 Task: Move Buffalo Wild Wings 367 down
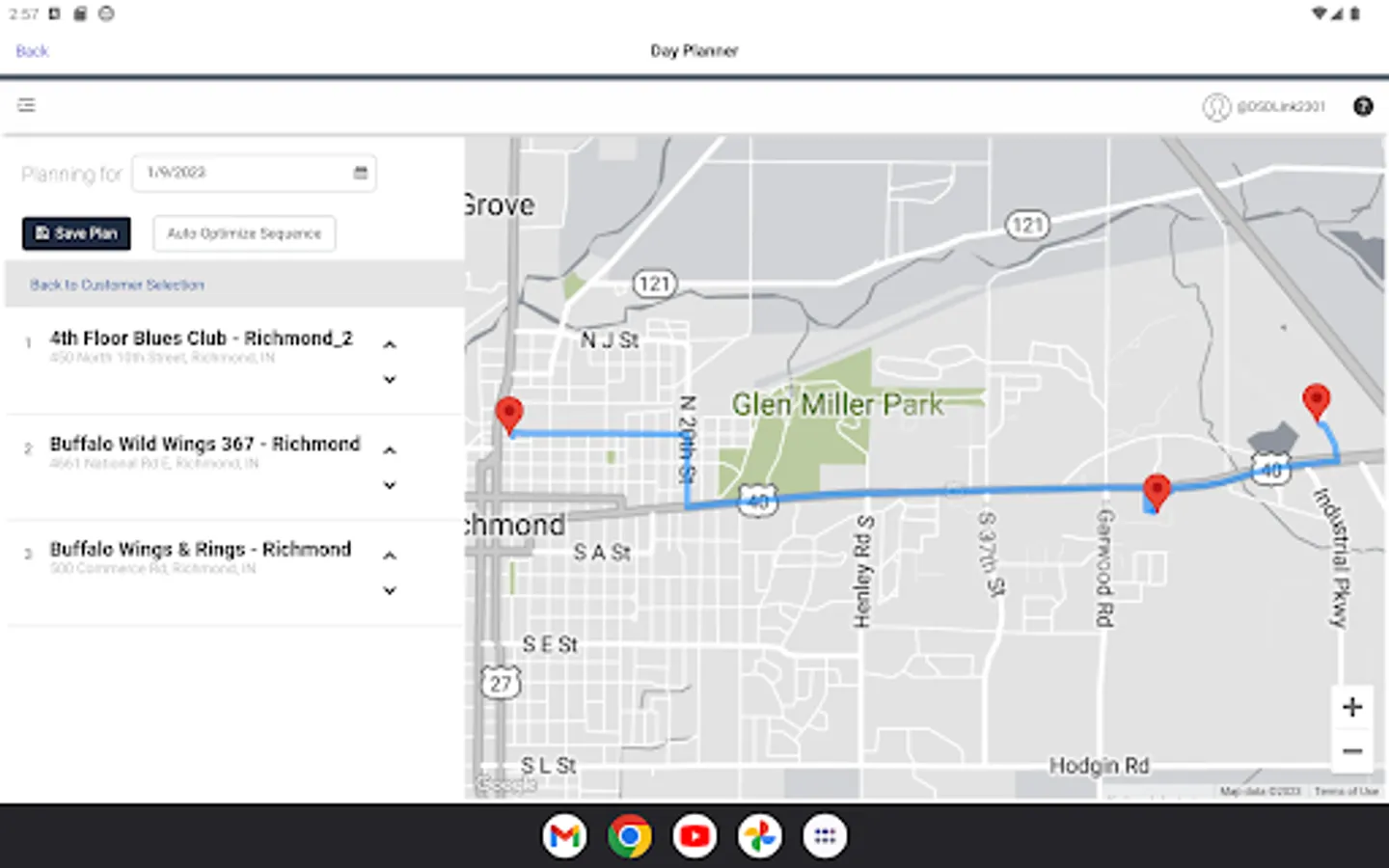click(390, 485)
